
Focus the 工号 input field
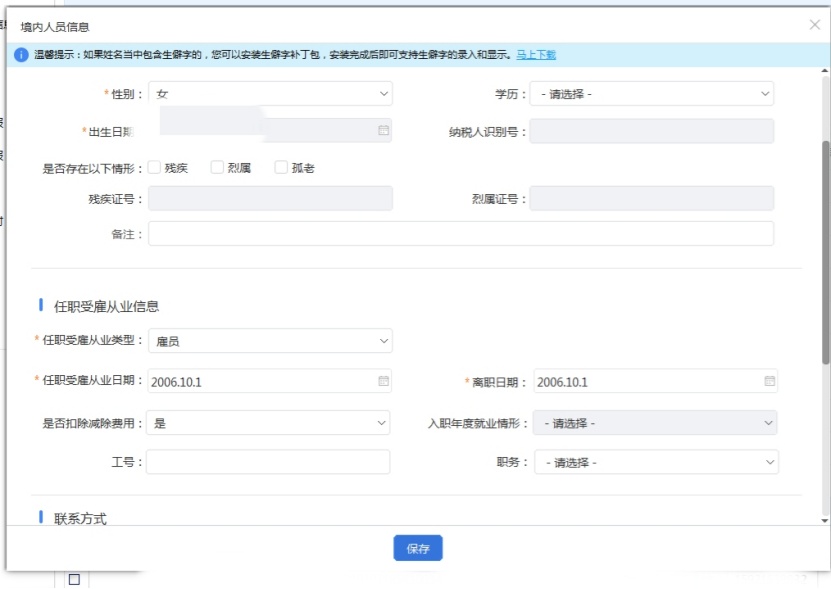point(268,462)
